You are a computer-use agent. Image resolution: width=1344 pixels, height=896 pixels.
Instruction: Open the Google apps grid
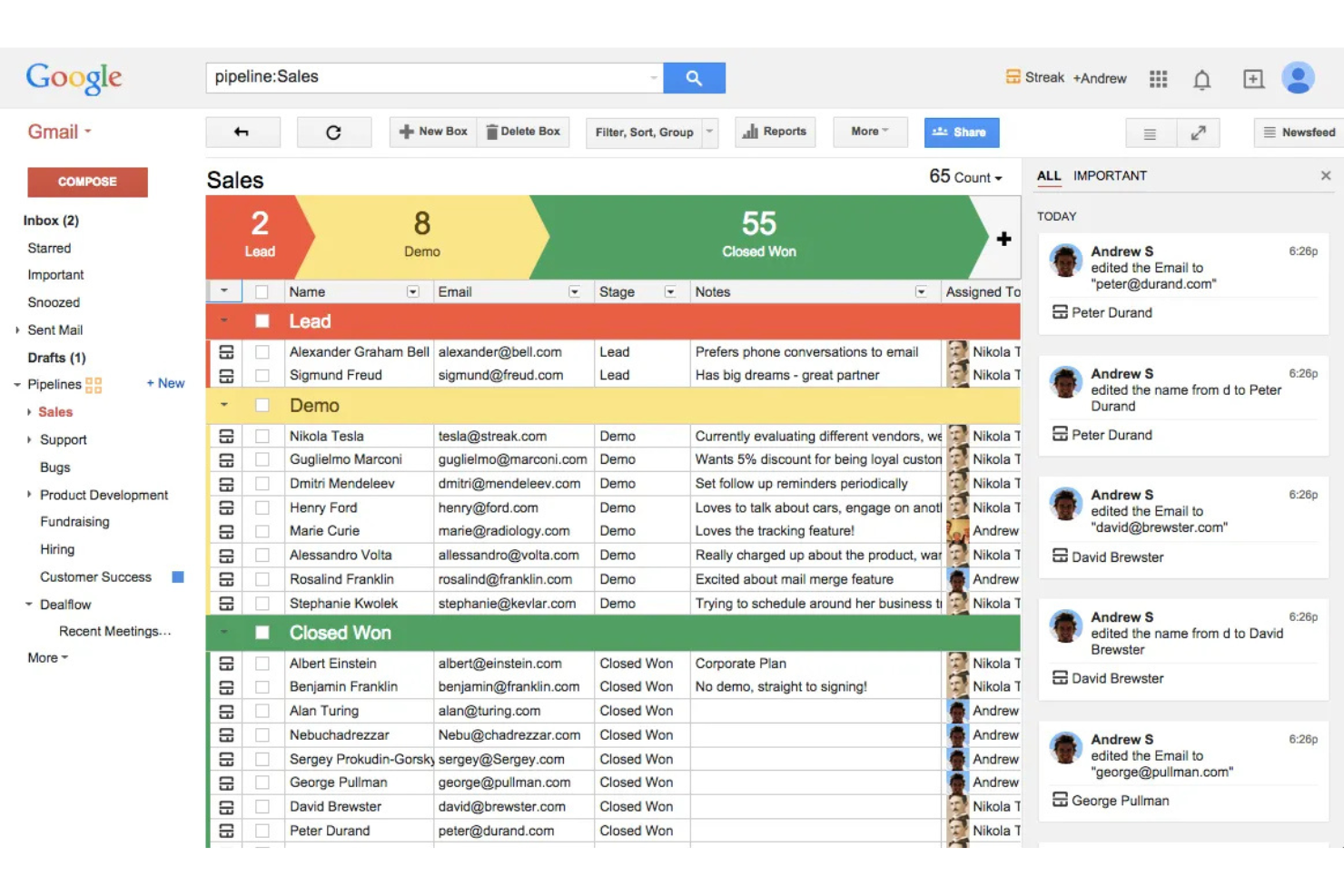(x=1158, y=79)
